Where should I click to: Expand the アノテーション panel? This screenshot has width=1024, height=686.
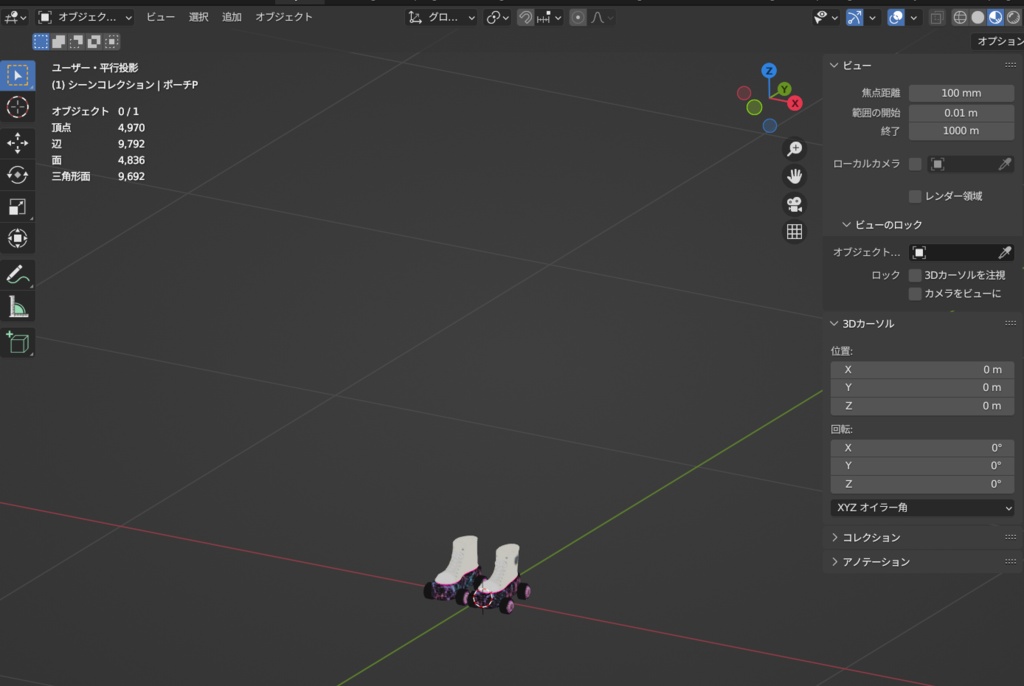(834, 562)
